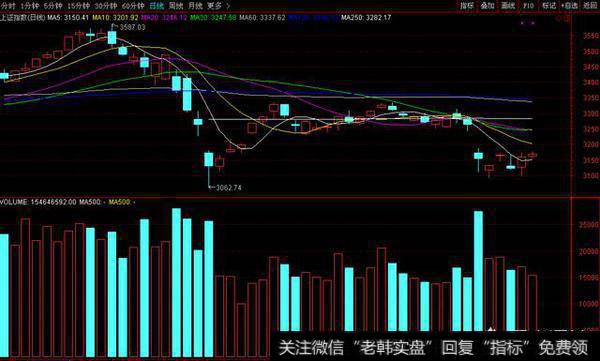Open the 更多 more timeframes menu
This screenshot has width=600, height=361.
[x=215, y=6]
